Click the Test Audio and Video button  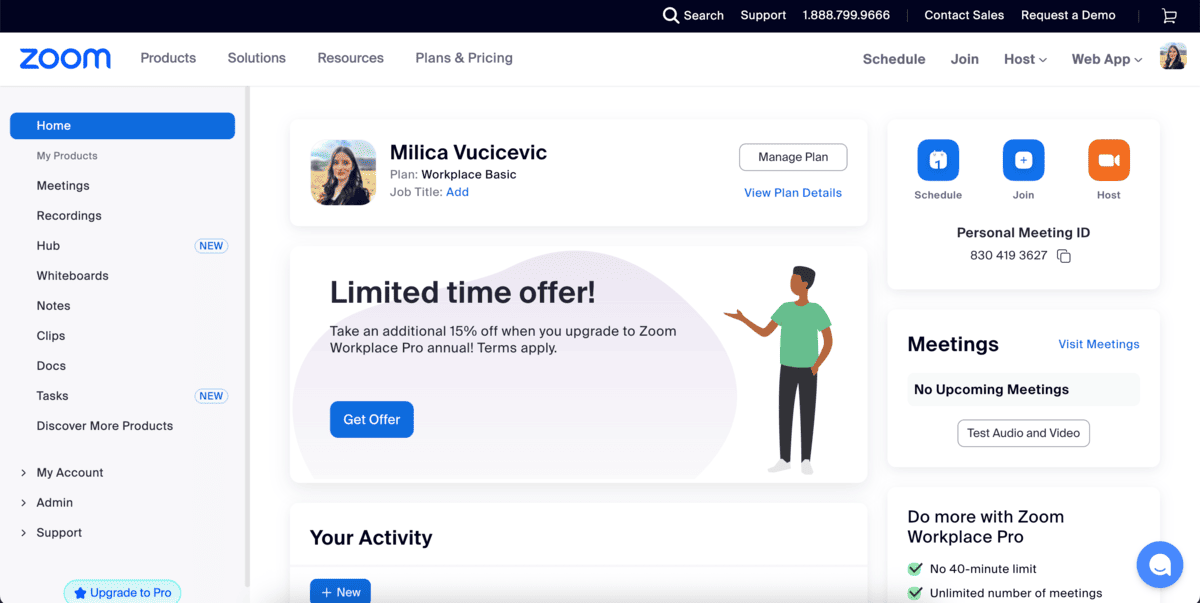(1023, 433)
